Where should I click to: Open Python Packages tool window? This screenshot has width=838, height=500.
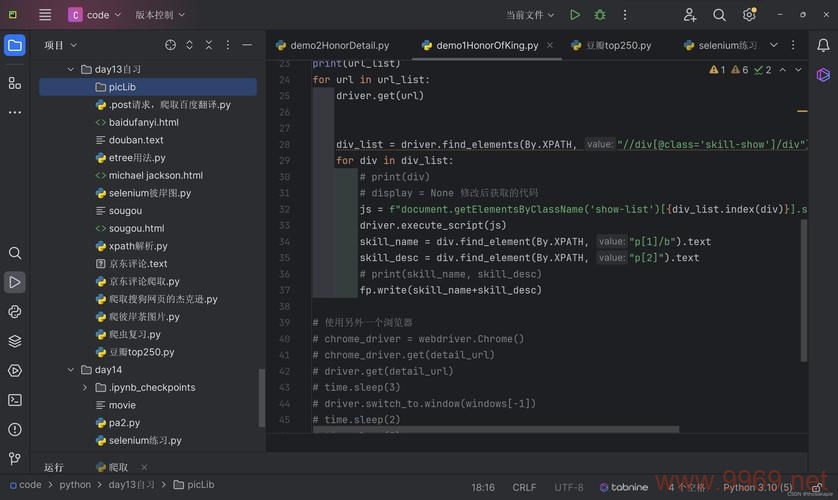click(x=14, y=311)
